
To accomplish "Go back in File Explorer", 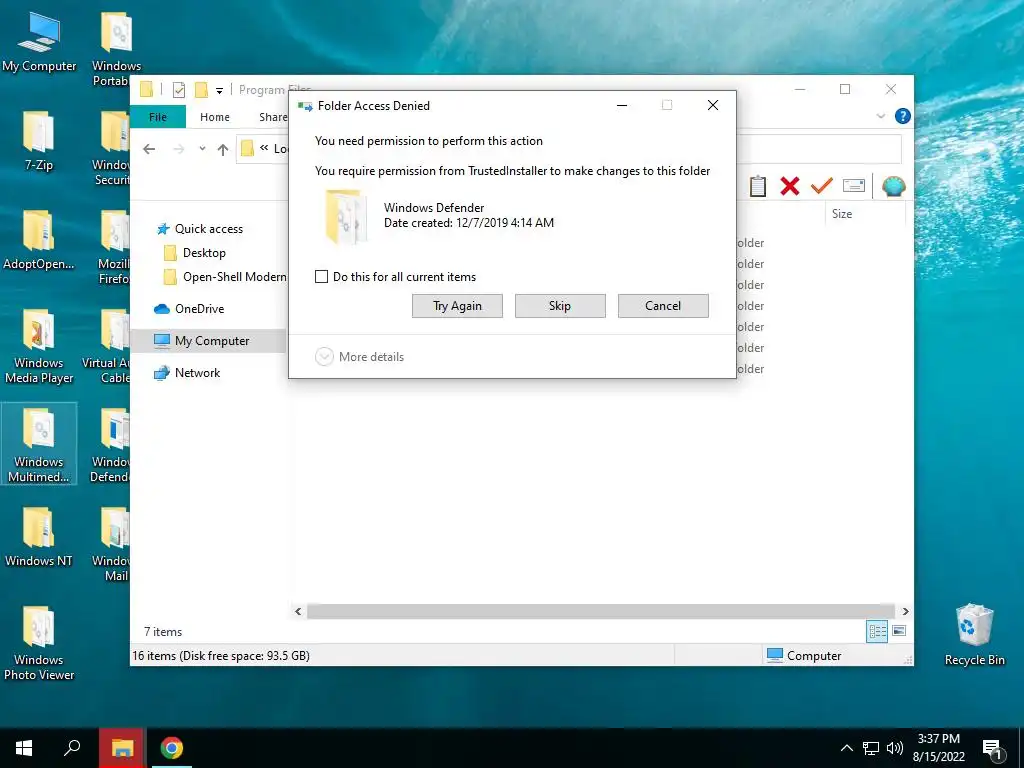I will pyautogui.click(x=149, y=150).
